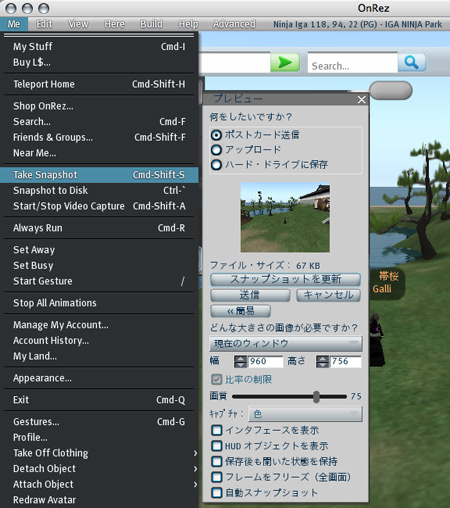Choose Snapshot to Disk menu item

[99, 190]
